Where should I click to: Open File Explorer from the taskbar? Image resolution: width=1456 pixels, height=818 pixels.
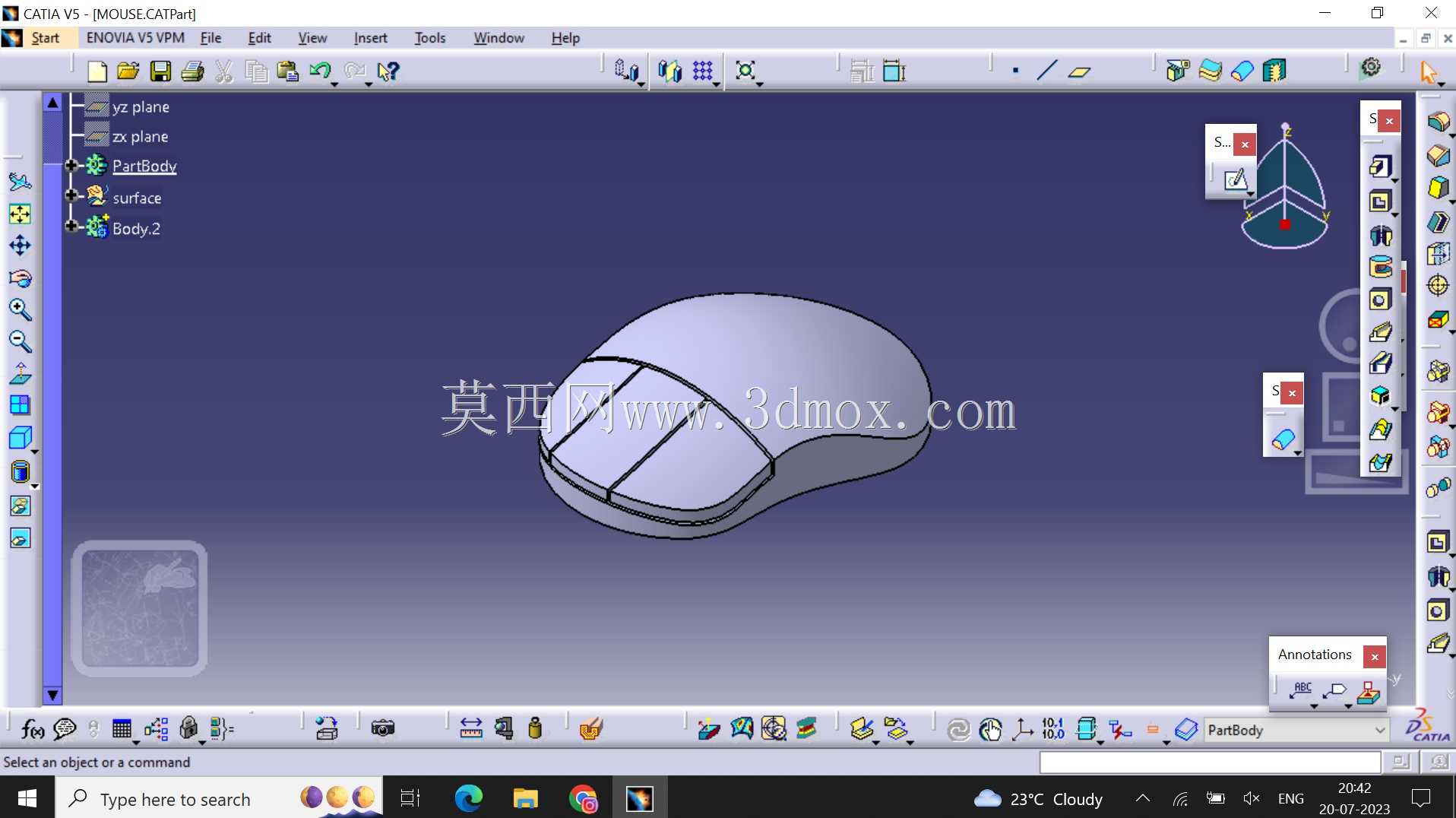pyautogui.click(x=525, y=798)
